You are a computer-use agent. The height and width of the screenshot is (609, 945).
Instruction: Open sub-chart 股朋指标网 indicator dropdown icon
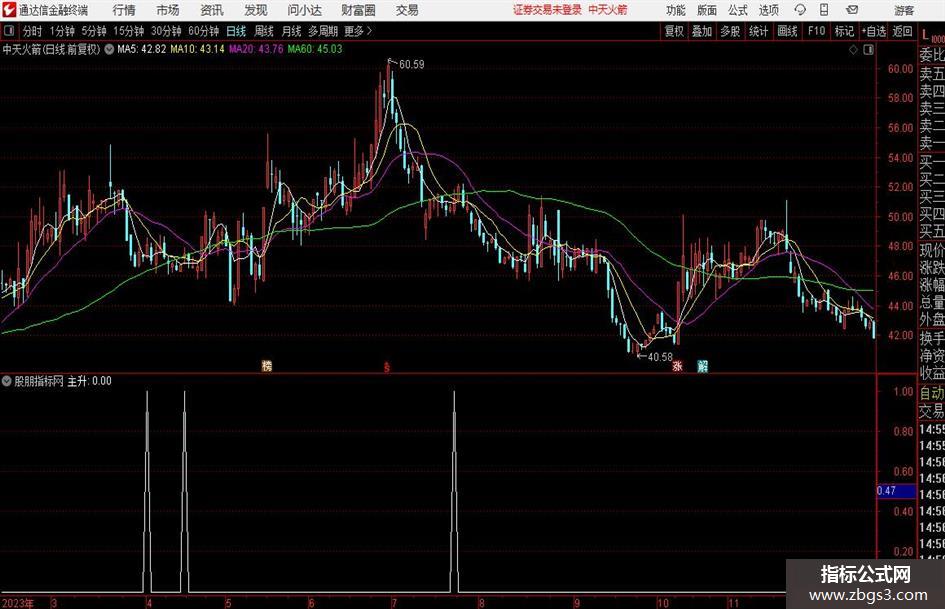point(7,381)
